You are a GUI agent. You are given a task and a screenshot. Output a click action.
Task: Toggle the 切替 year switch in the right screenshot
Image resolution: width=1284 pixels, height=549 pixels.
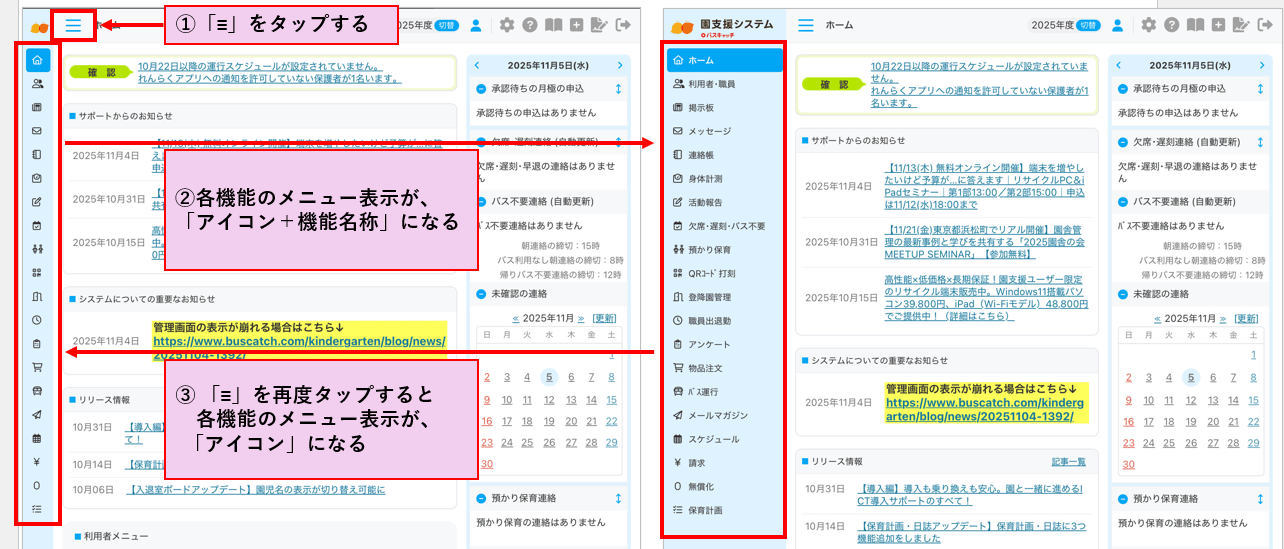click(1090, 25)
